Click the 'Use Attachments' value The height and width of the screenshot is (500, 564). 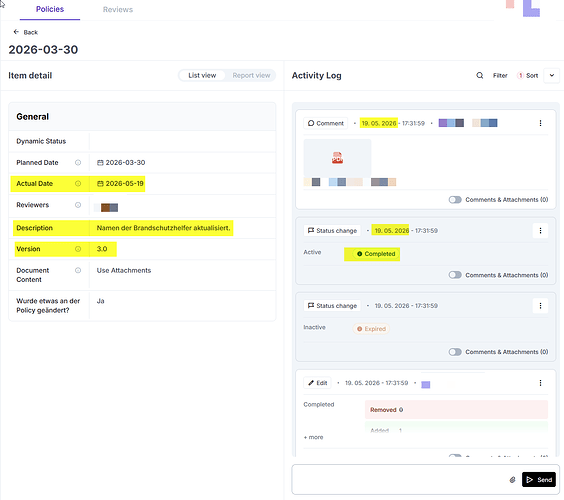tap(124, 271)
